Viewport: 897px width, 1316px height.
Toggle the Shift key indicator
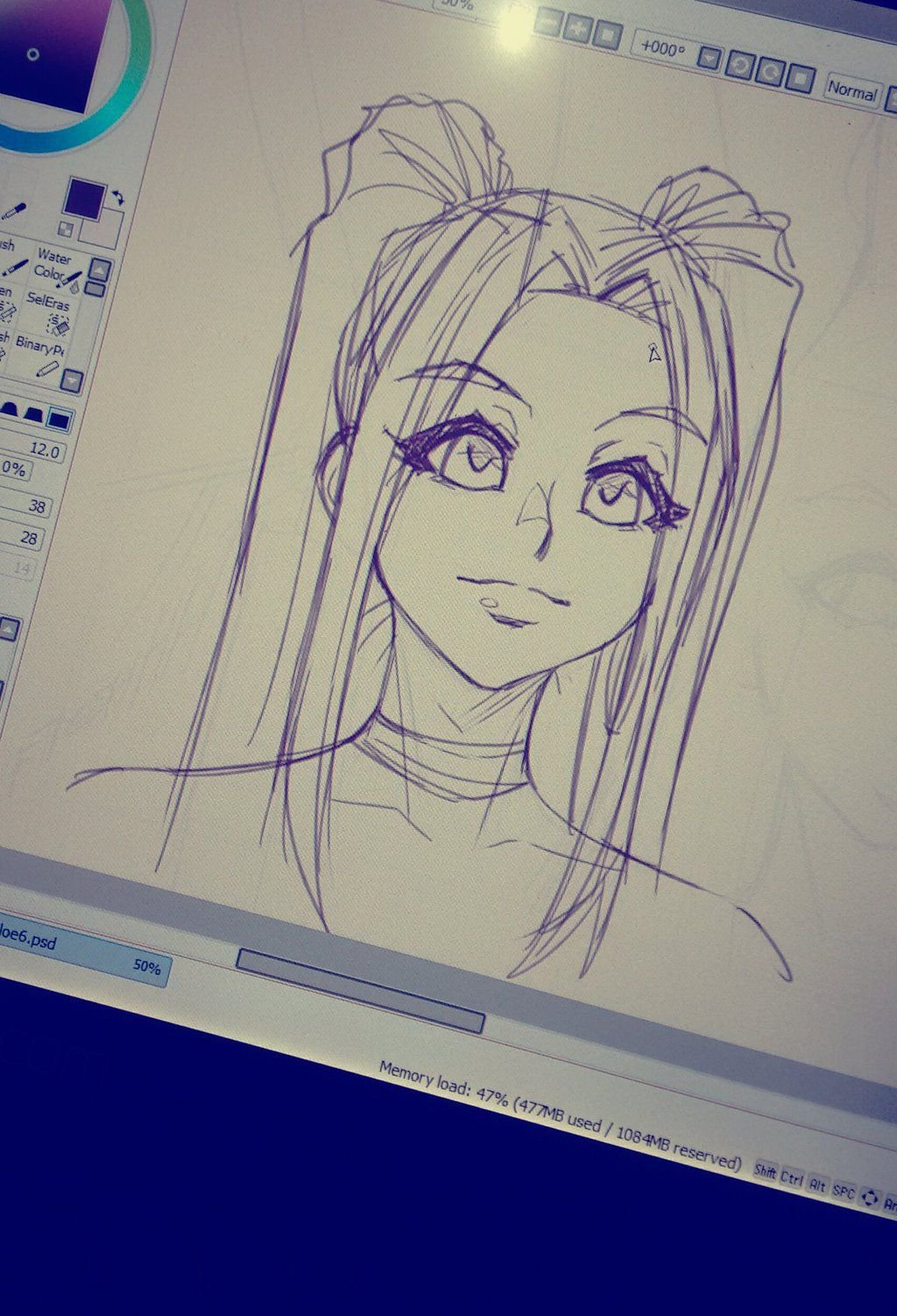[765, 1171]
